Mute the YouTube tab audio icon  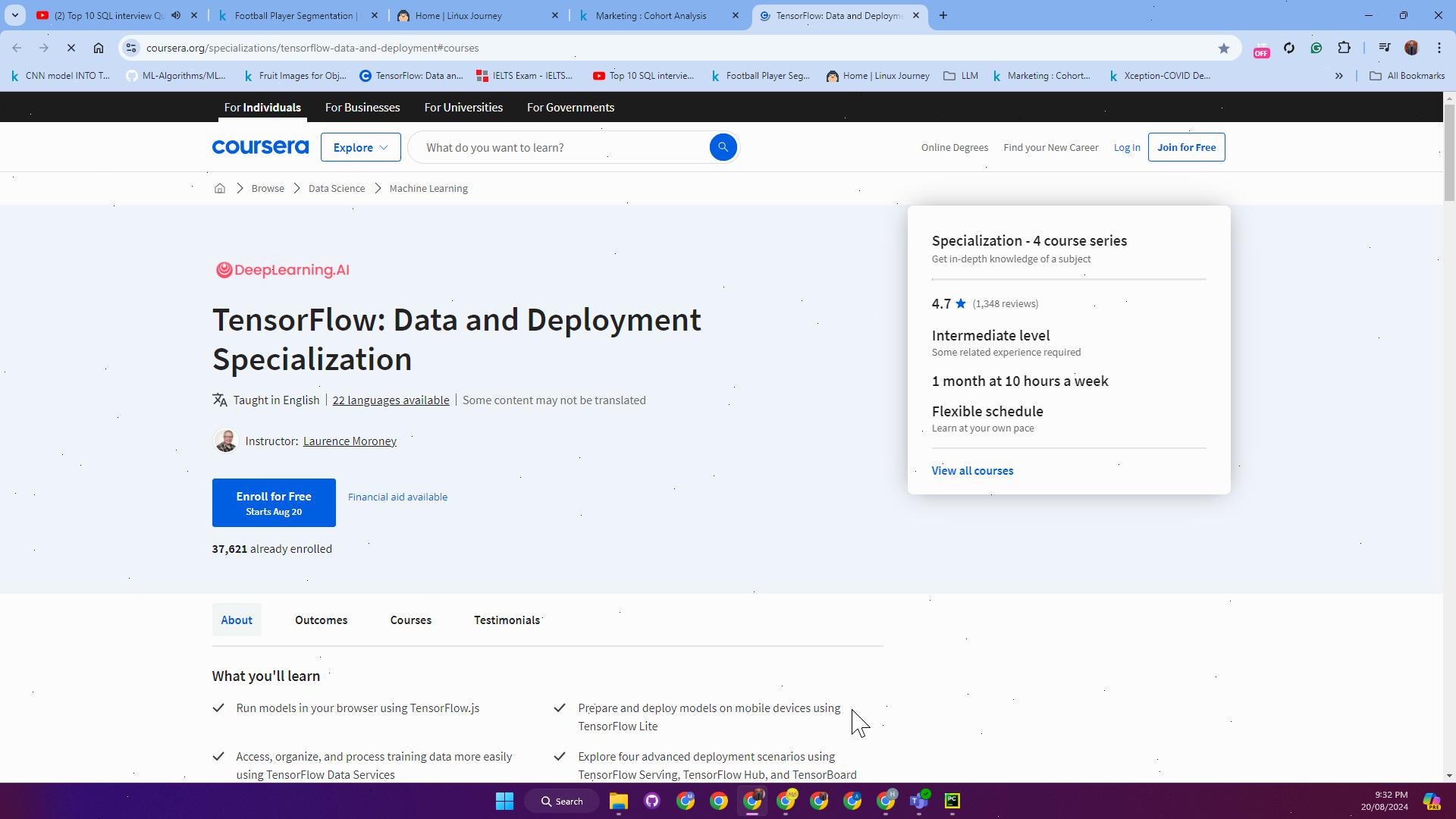click(176, 15)
